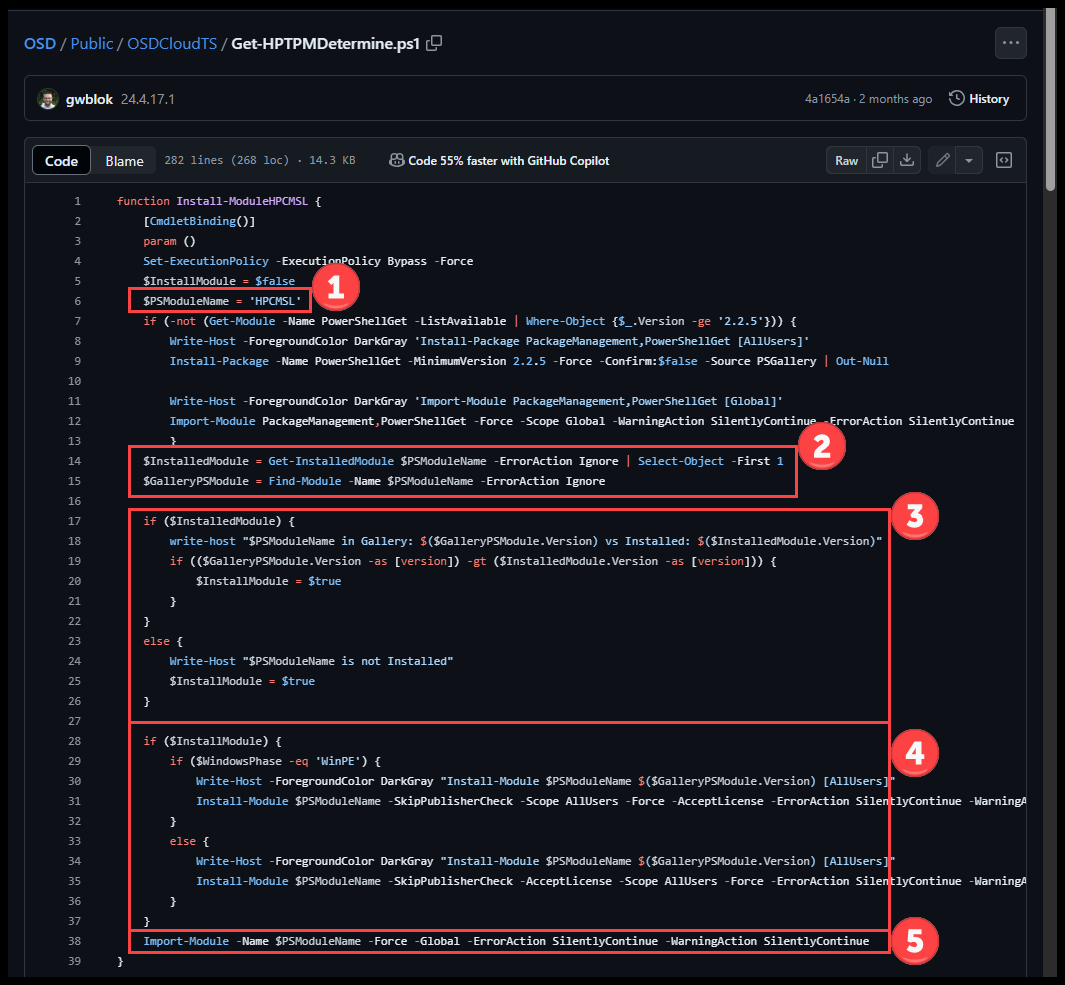1065x985 pixels.
Task: Copy the file path next to Get-HPTPMDetermine.ps1
Action: click(433, 43)
